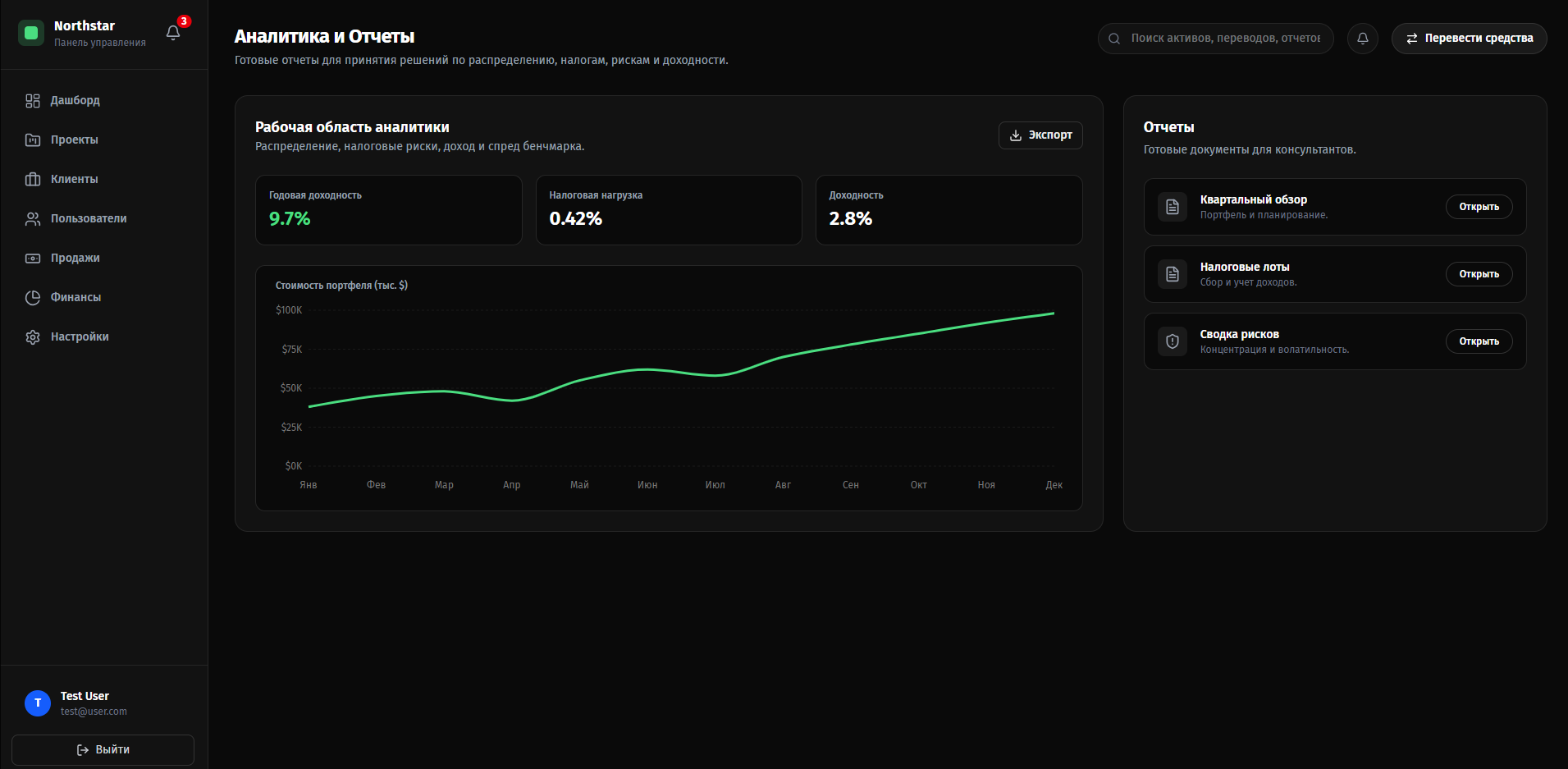The image size is (1568, 769).
Task: Click Перевести средства button
Action: 1469,39
